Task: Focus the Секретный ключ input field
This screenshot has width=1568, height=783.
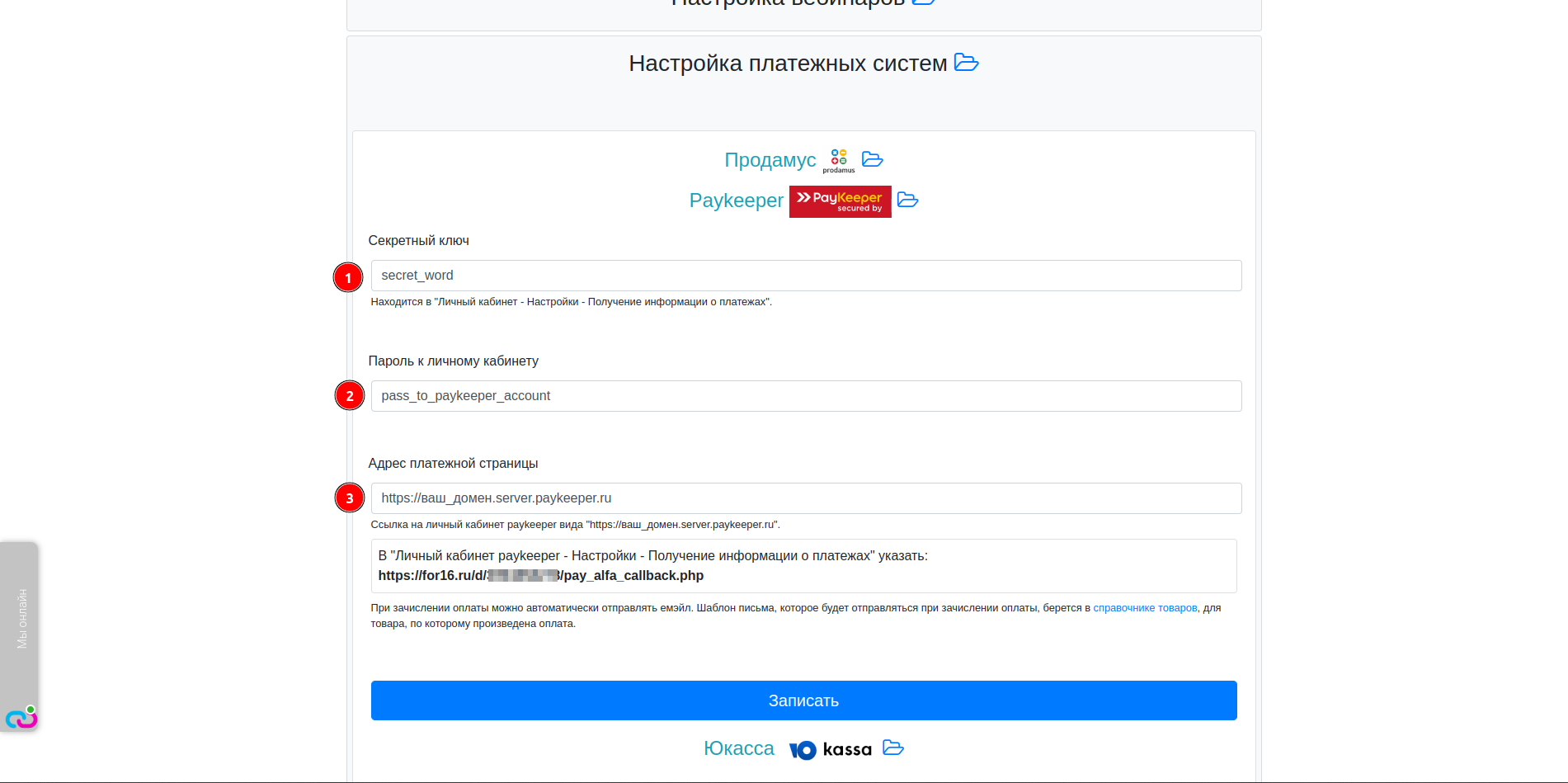Action: 805,276
